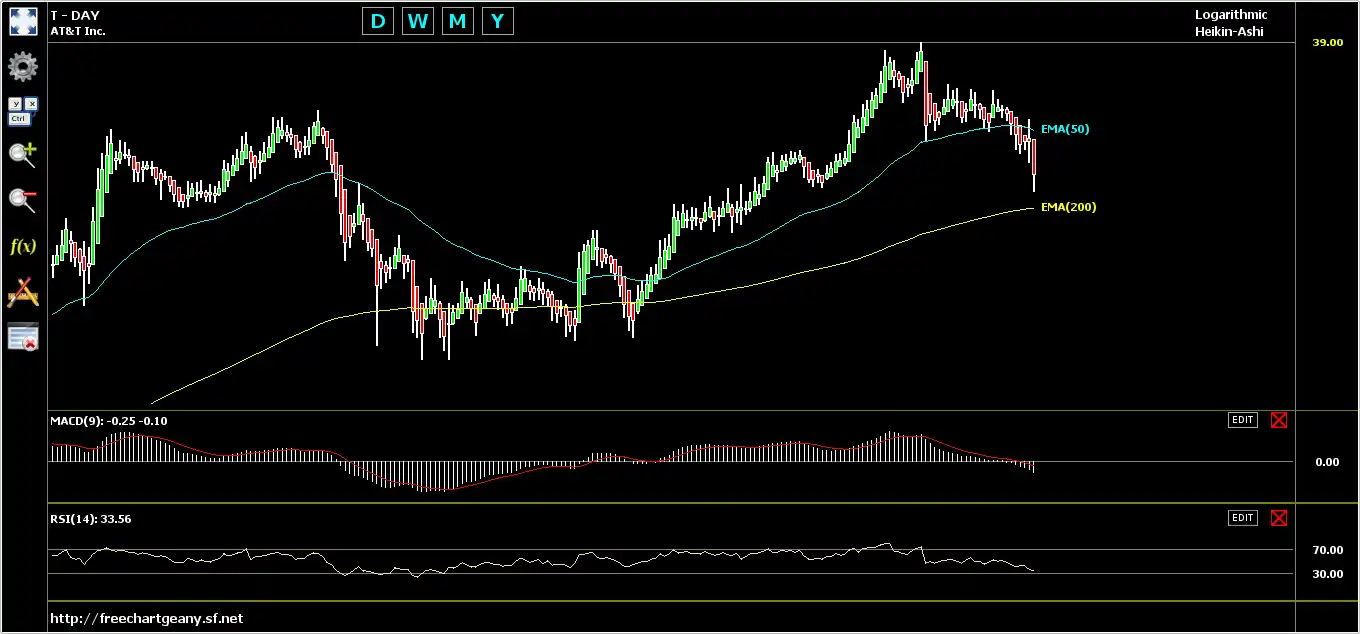Image resolution: width=1360 pixels, height=634 pixels.
Task: Open the settings gear icon
Action: (23, 68)
